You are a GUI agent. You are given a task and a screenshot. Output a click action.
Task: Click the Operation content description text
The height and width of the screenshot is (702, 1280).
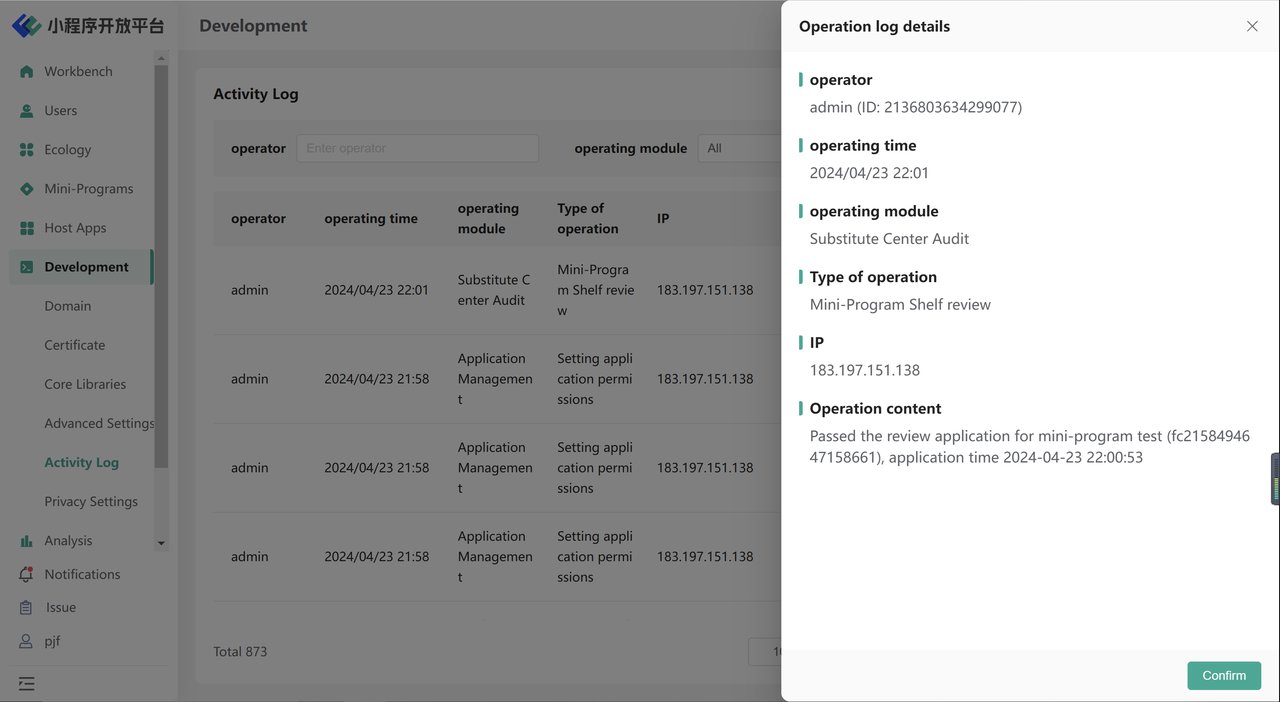(x=1030, y=447)
